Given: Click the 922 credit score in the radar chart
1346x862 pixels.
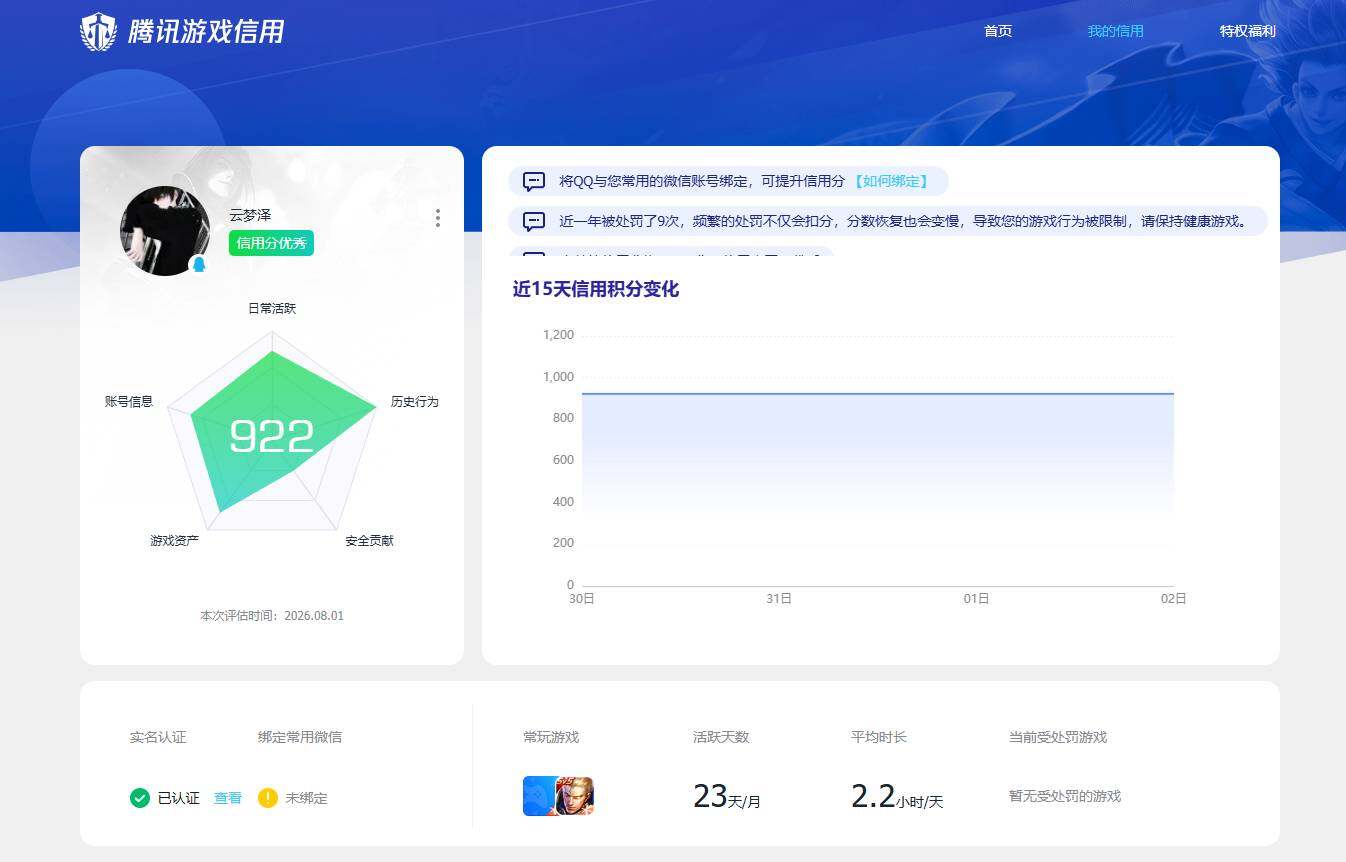Looking at the screenshot, I should tap(272, 437).
